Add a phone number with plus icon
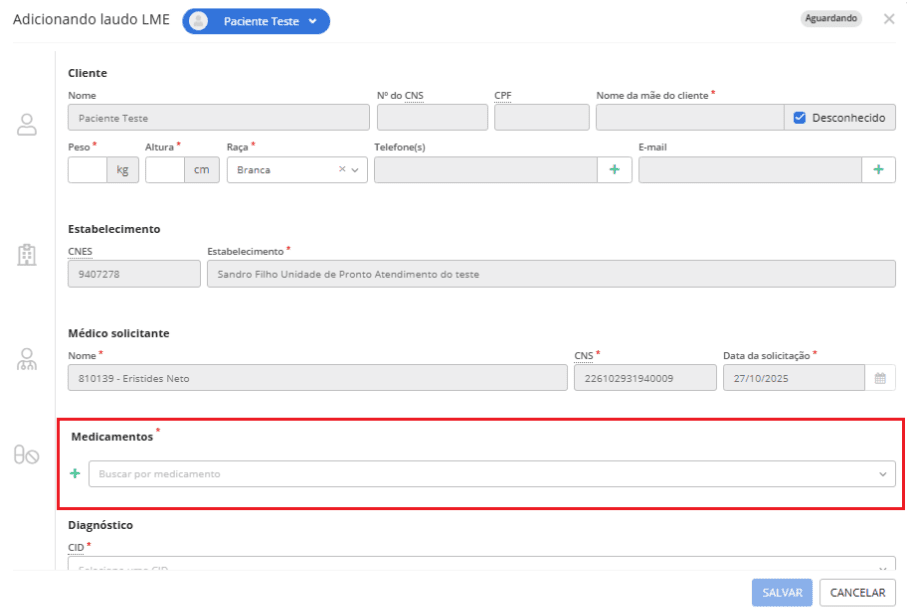 614,170
